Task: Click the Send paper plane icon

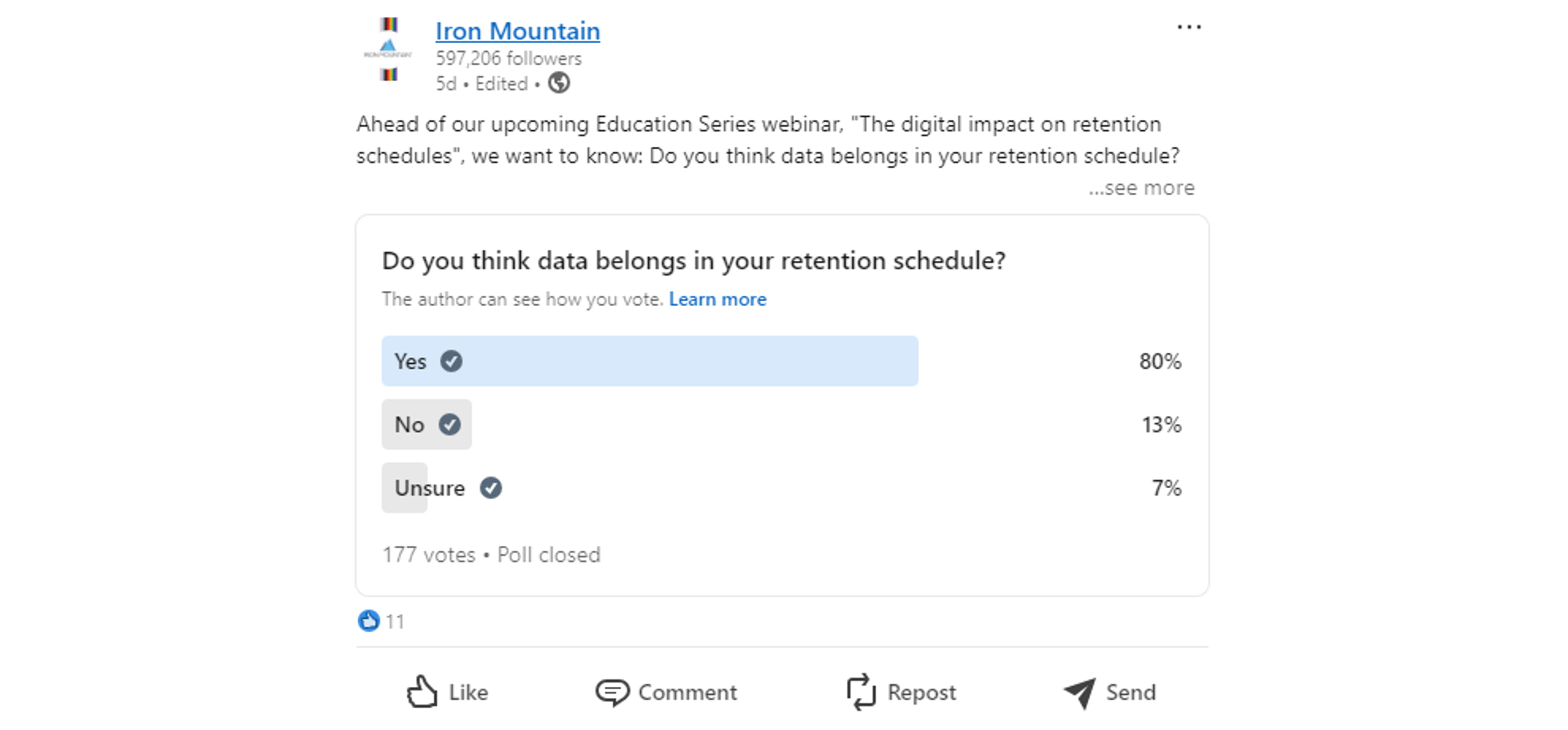Action: tap(1080, 692)
